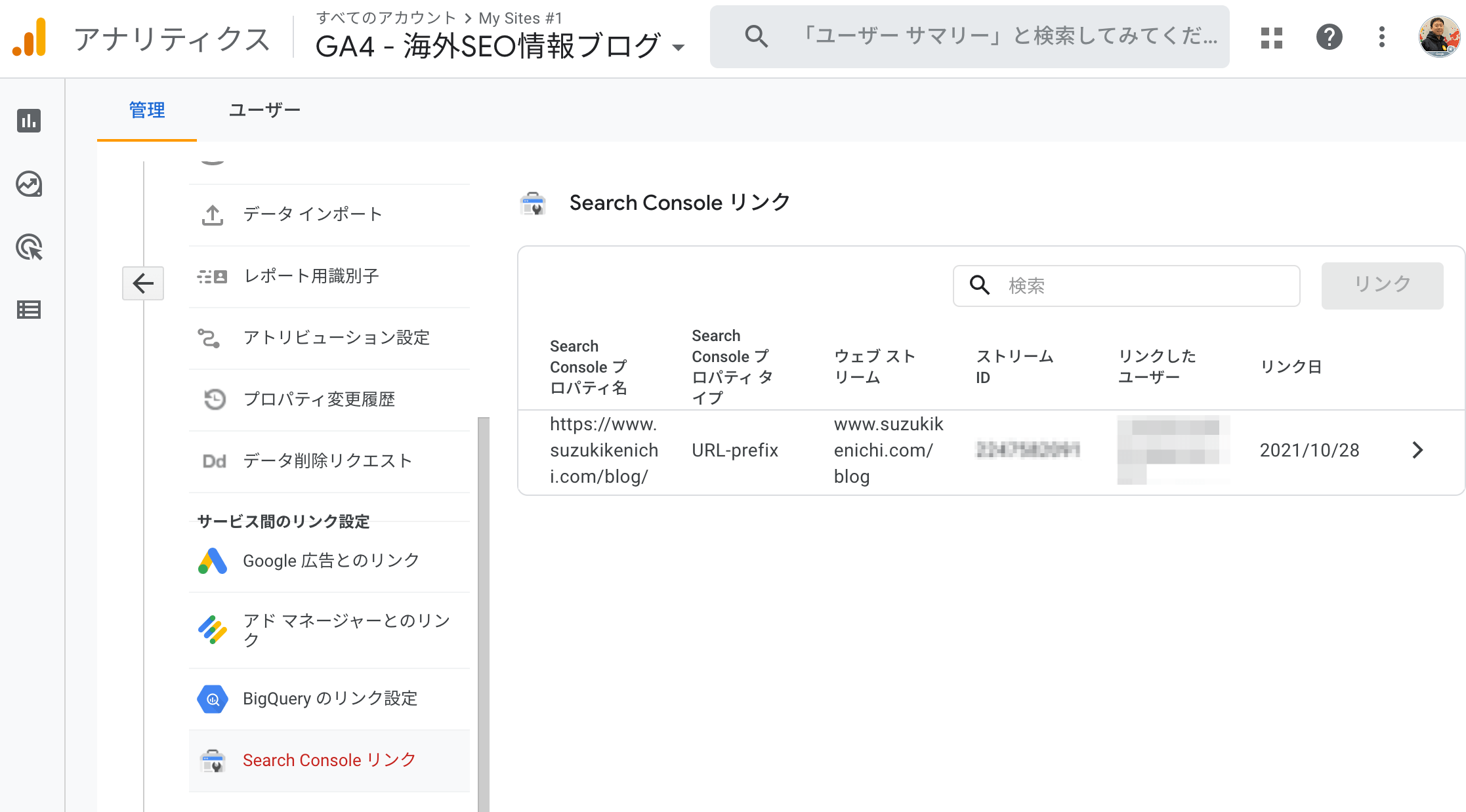Image resolution: width=1466 pixels, height=812 pixels.
Task: Open レポート用識別子 menu item
Action: [329, 276]
